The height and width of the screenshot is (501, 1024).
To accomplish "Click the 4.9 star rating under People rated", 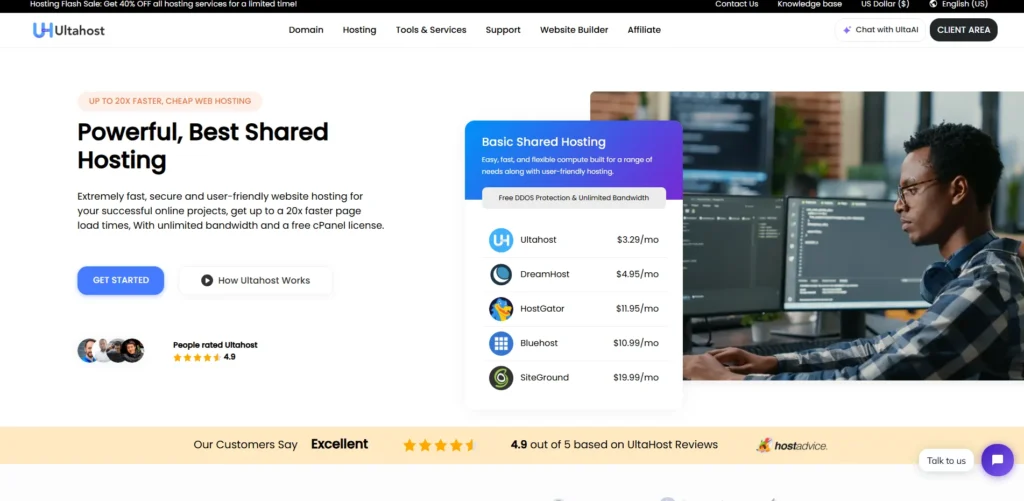I will coord(204,357).
